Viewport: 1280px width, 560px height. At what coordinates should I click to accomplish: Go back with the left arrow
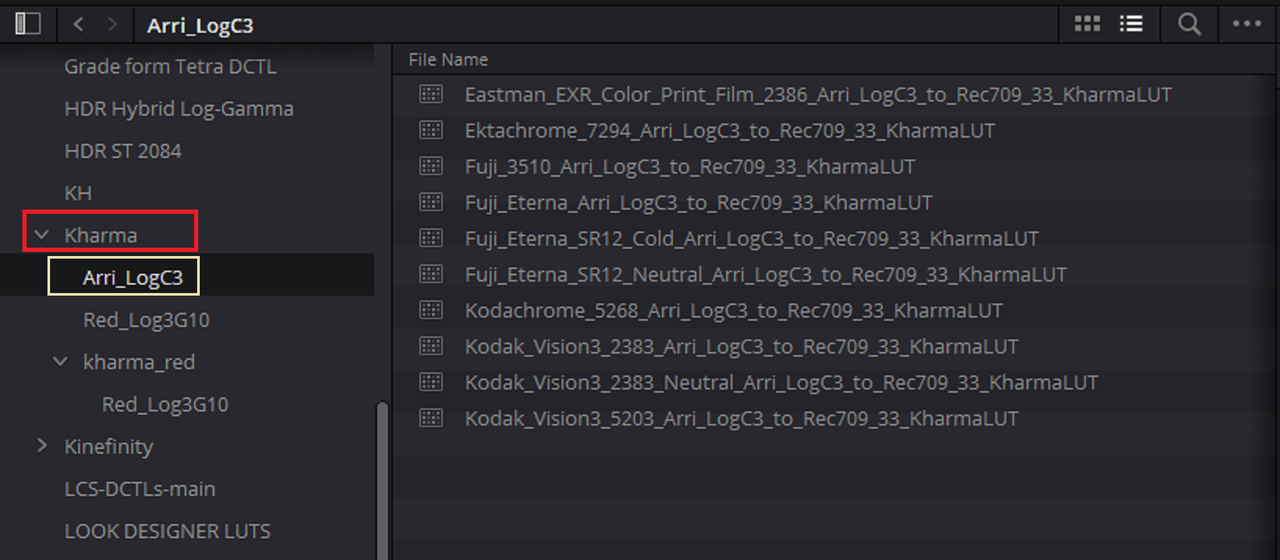(79, 24)
